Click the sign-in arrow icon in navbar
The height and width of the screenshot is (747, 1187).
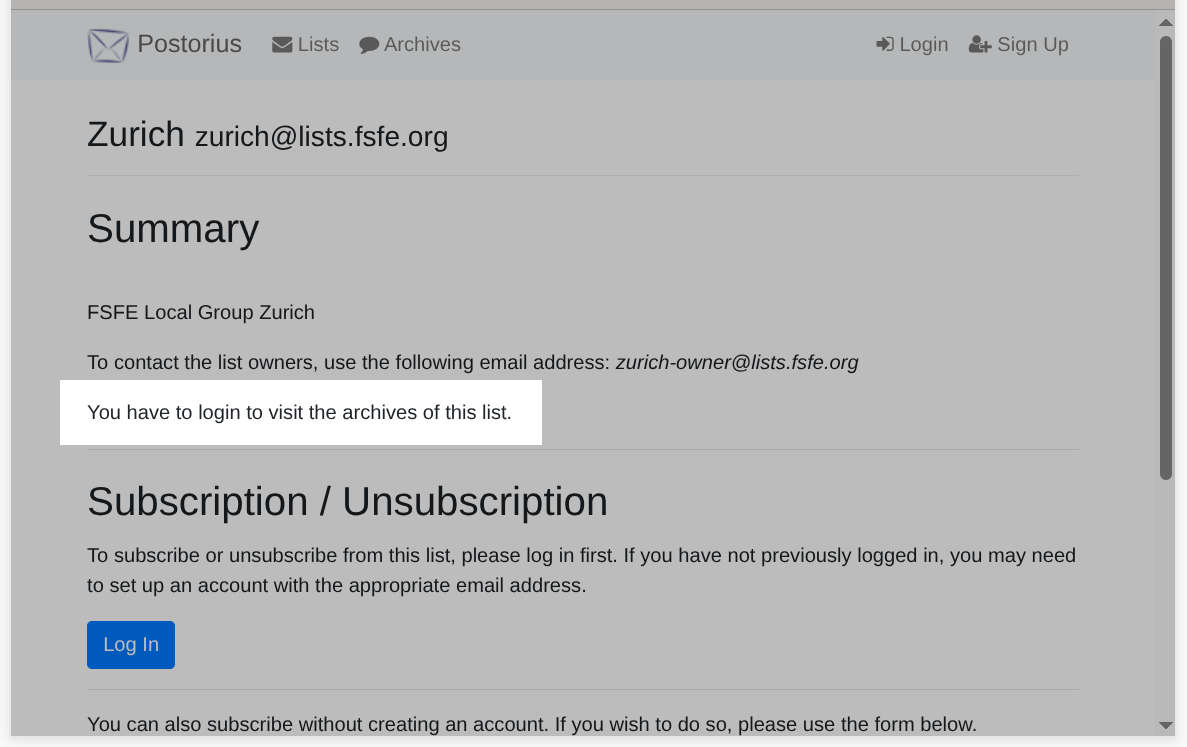point(885,45)
